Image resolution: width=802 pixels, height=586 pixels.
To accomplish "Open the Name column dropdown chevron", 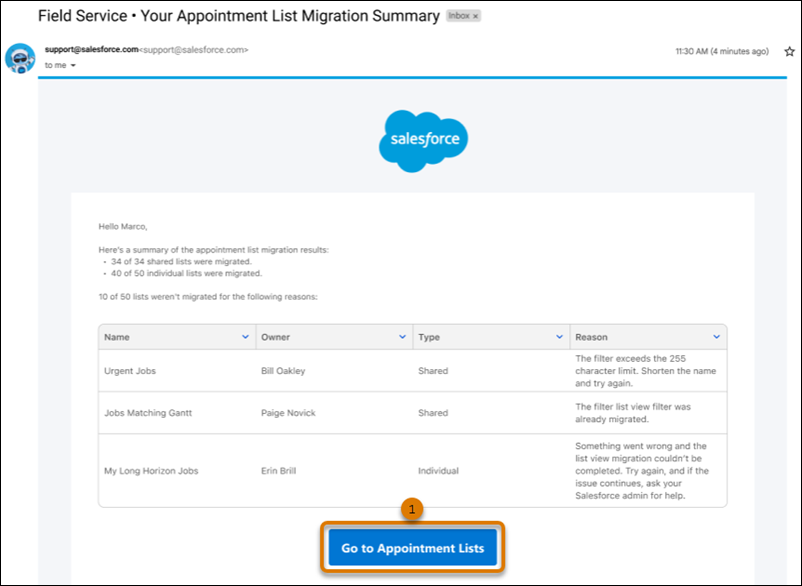I will coord(245,337).
